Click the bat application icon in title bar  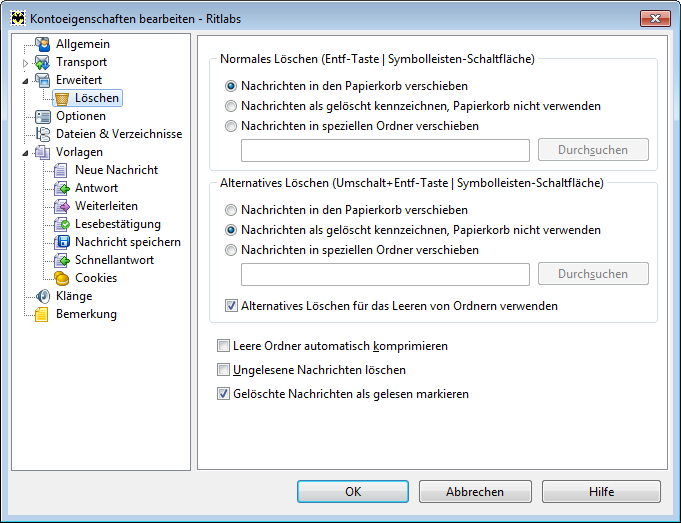[x=18, y=18]
